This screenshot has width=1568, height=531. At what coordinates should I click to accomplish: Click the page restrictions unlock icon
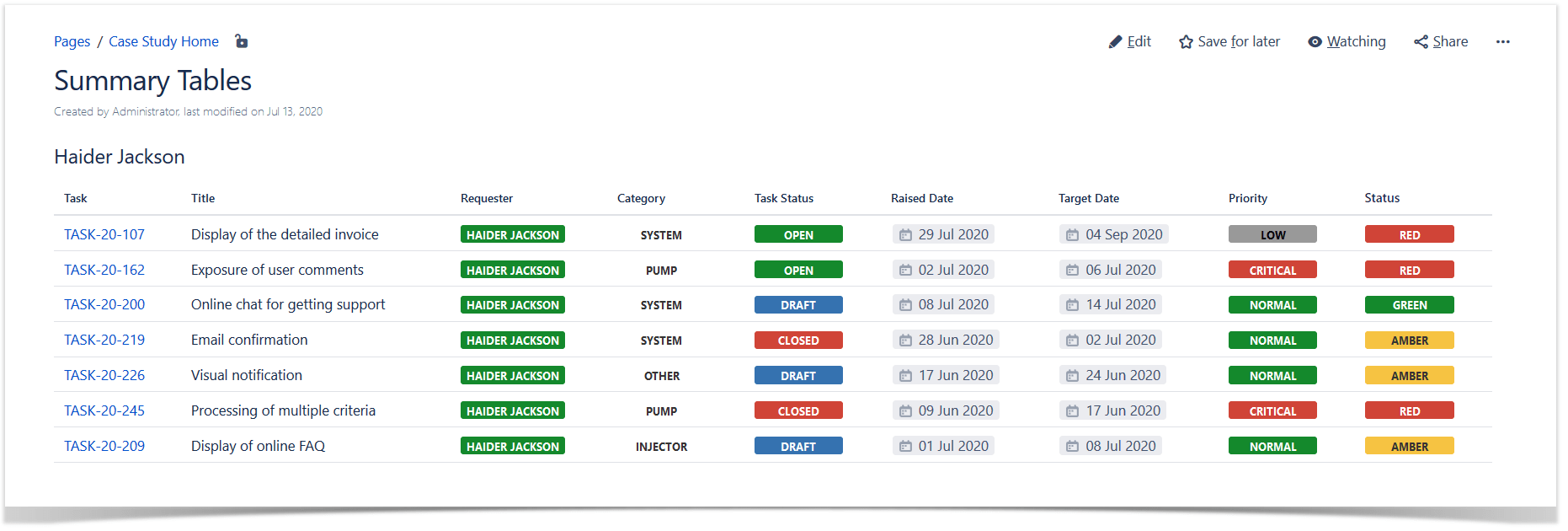[241, 41]
